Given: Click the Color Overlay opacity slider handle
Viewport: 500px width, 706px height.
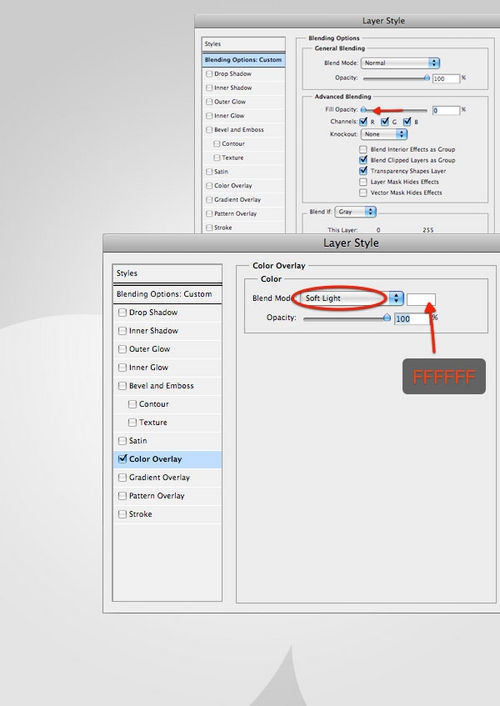Looking at the screenshot, I should pyautogui.click(x=386, y=318).
